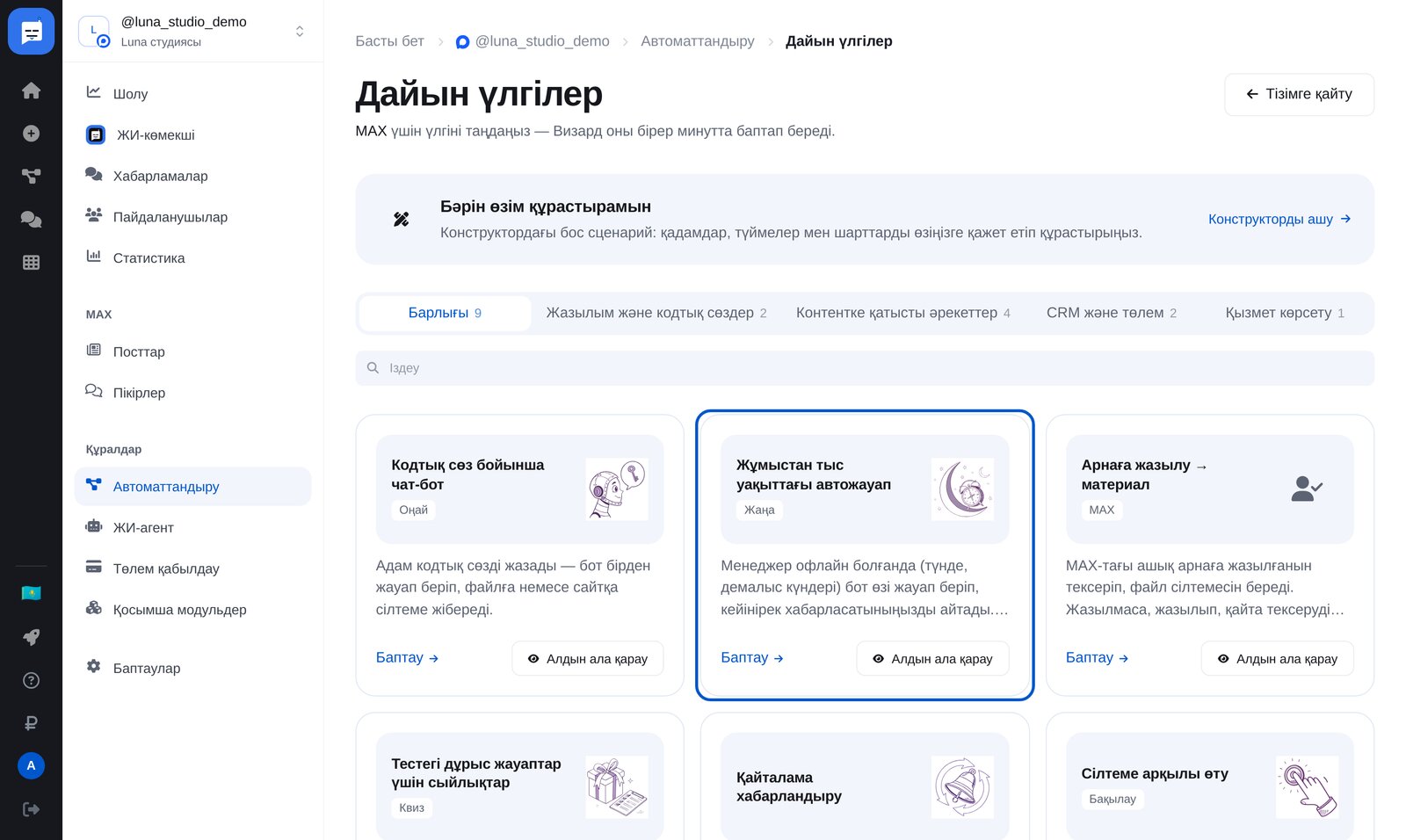Preview the Арнаға жазылу → материал template

[1278, 658]
